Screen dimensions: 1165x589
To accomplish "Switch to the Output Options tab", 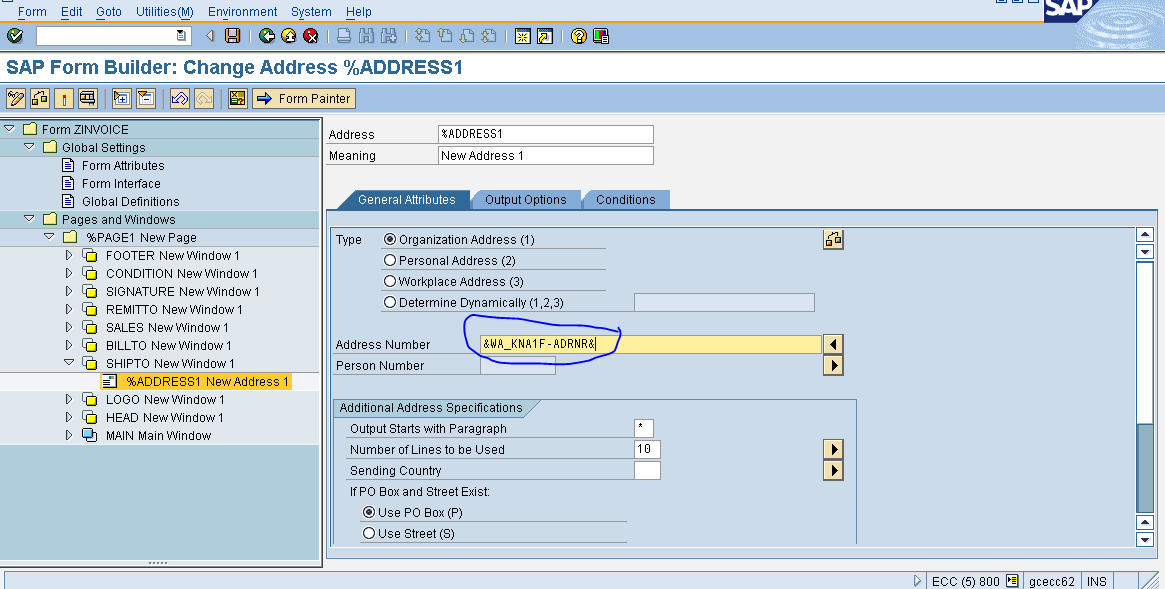I will [526, 199].
